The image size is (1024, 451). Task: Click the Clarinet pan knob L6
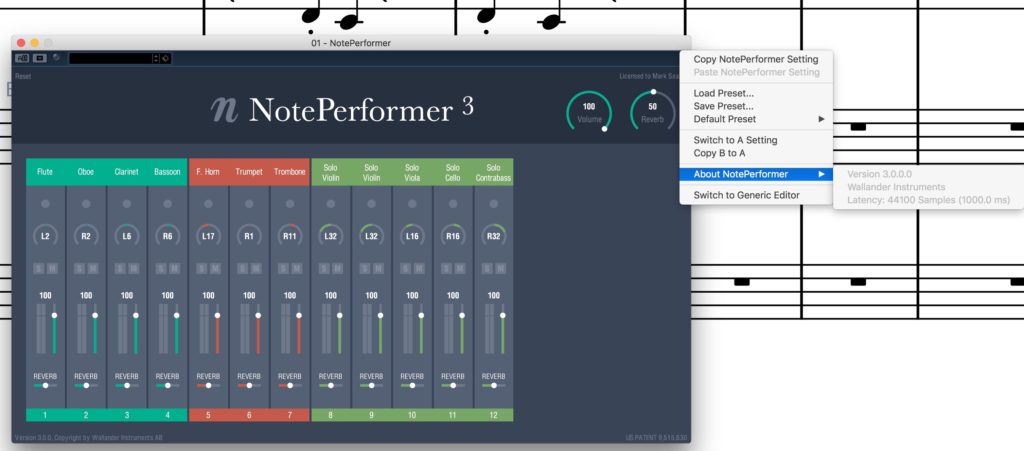(127, 236)
